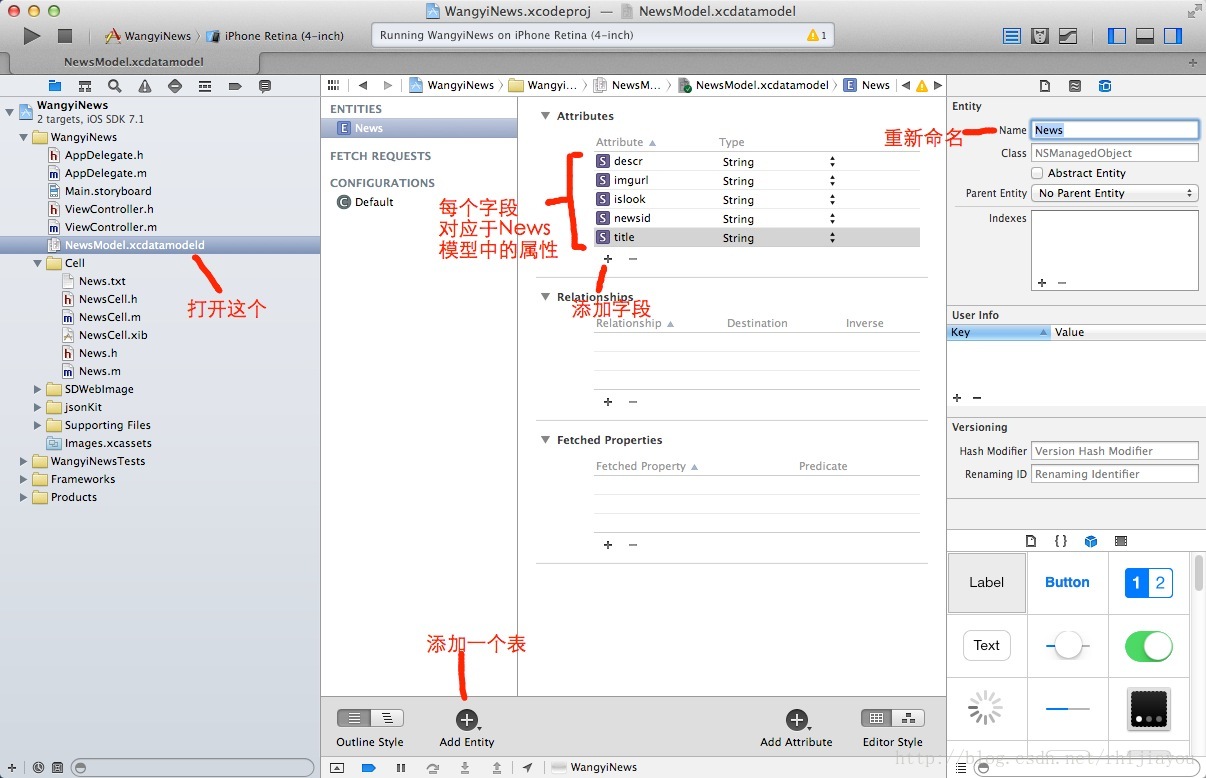This screenshot has width=1206, height=778.
Task: Open the Object library cube icon
Action: [x=1091, y=541]
